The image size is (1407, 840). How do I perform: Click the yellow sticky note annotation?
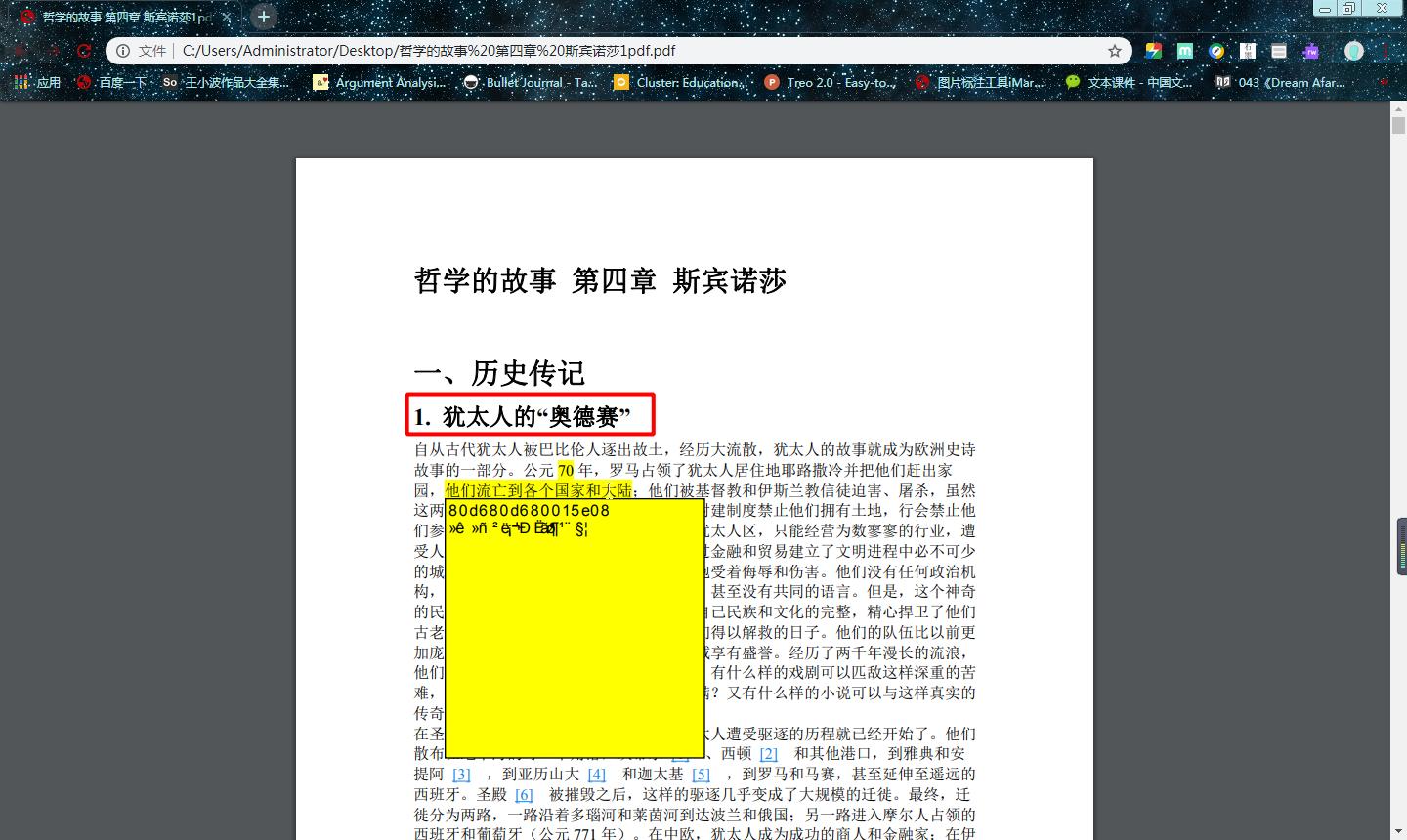coord(576,630)
